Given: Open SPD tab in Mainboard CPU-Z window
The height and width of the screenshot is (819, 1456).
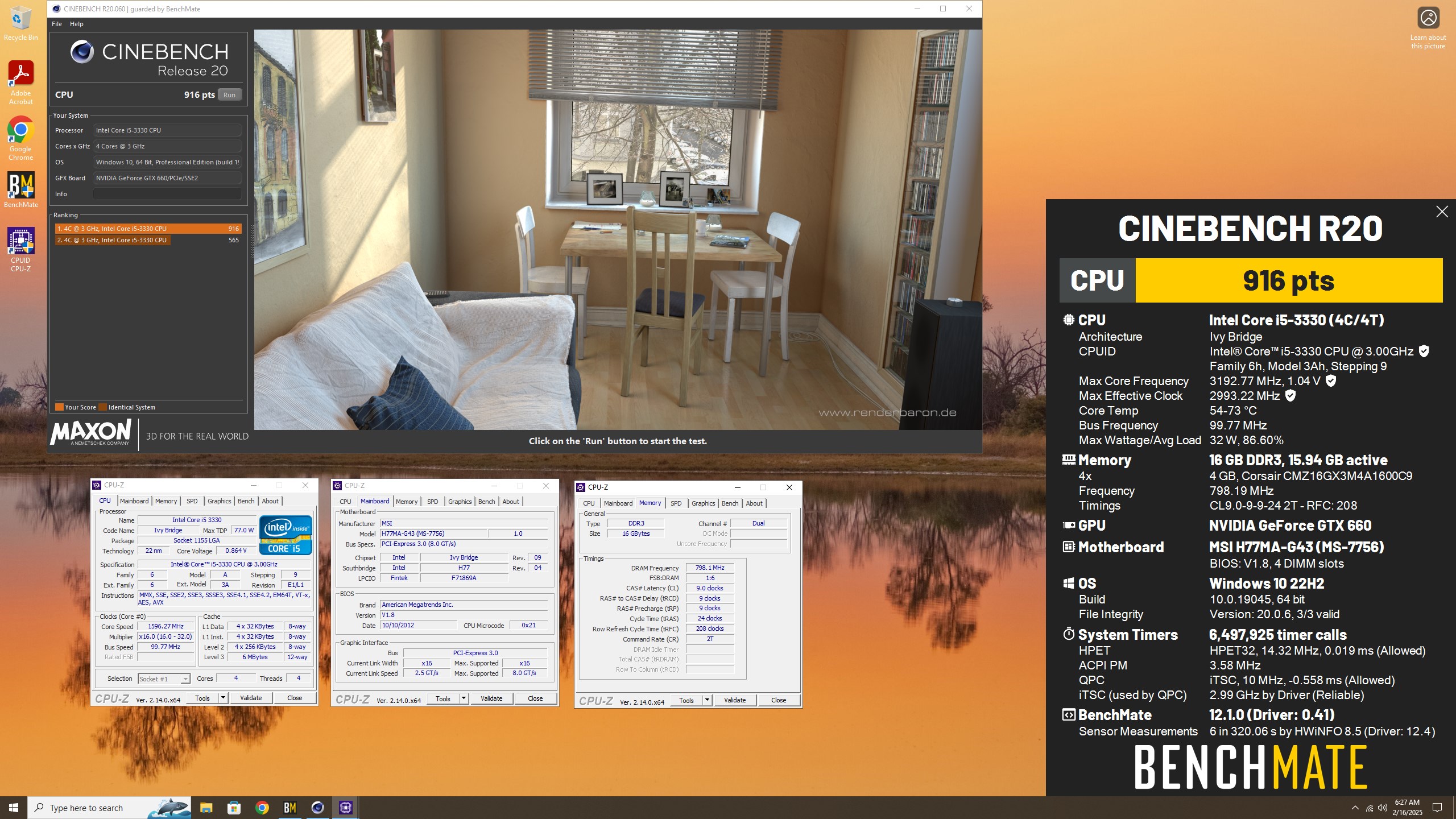Looking at the screenshot, I should click(x=433, y=502).
